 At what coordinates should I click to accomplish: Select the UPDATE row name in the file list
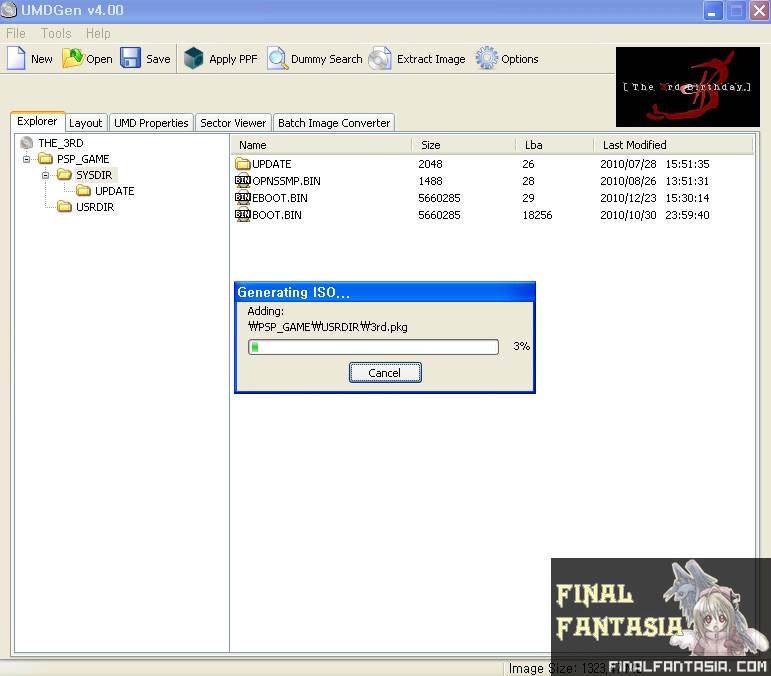[x=271, y=164]
